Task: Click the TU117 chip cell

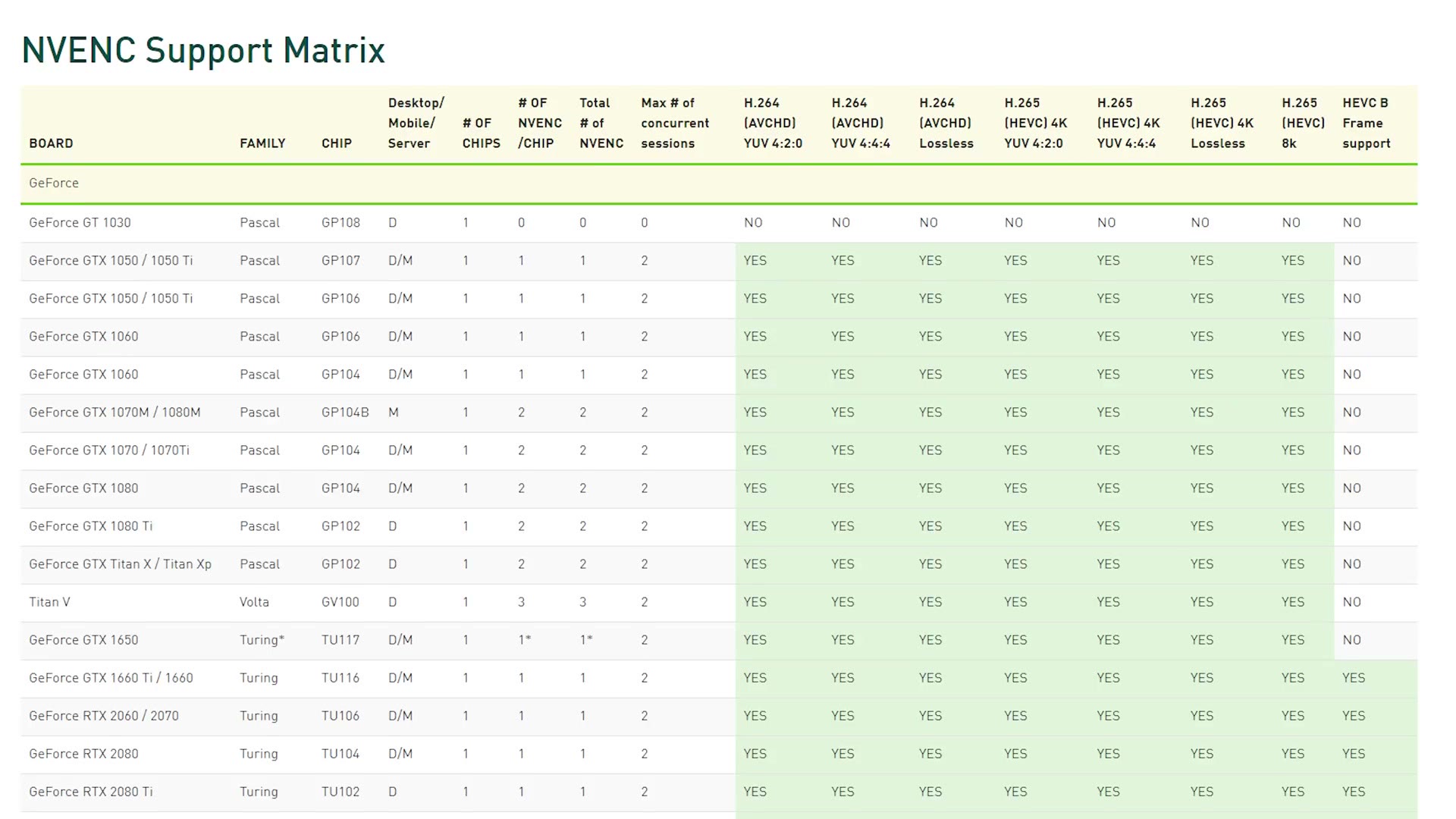Action: (340, 639)
